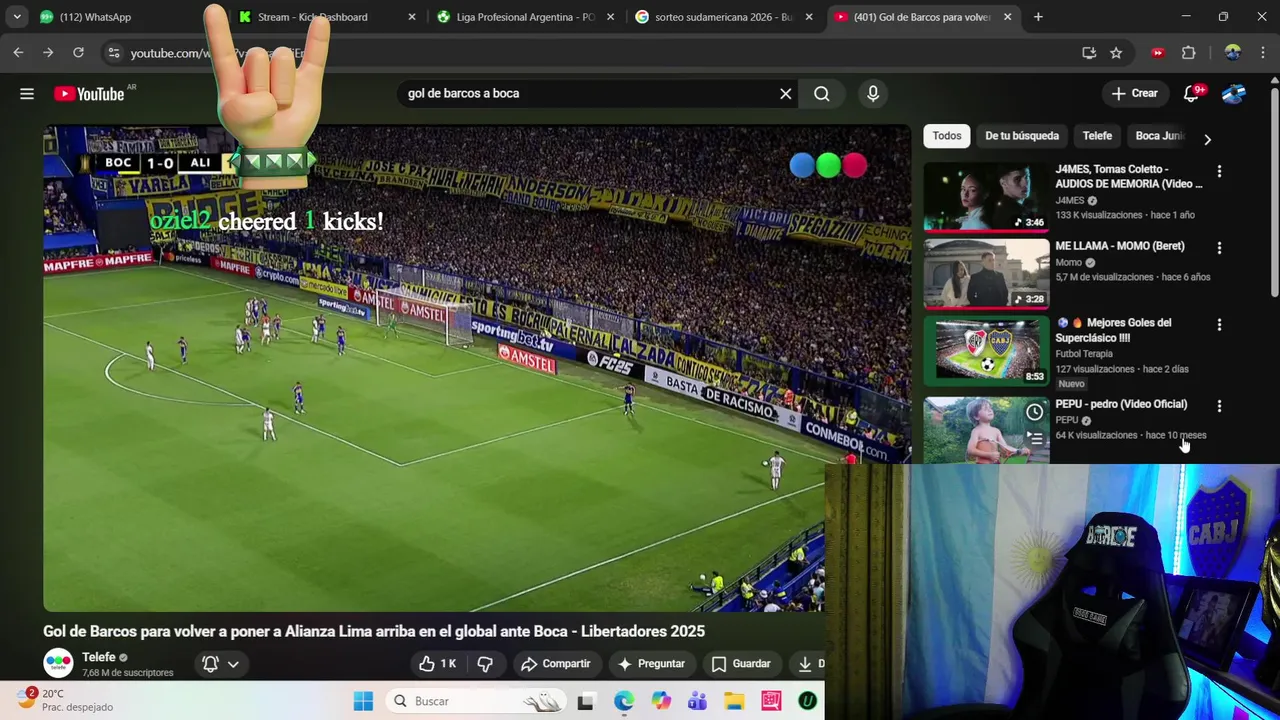
Task: Open Mejores Goles del Superclásico thumbnail
Action: click(986, 351)
